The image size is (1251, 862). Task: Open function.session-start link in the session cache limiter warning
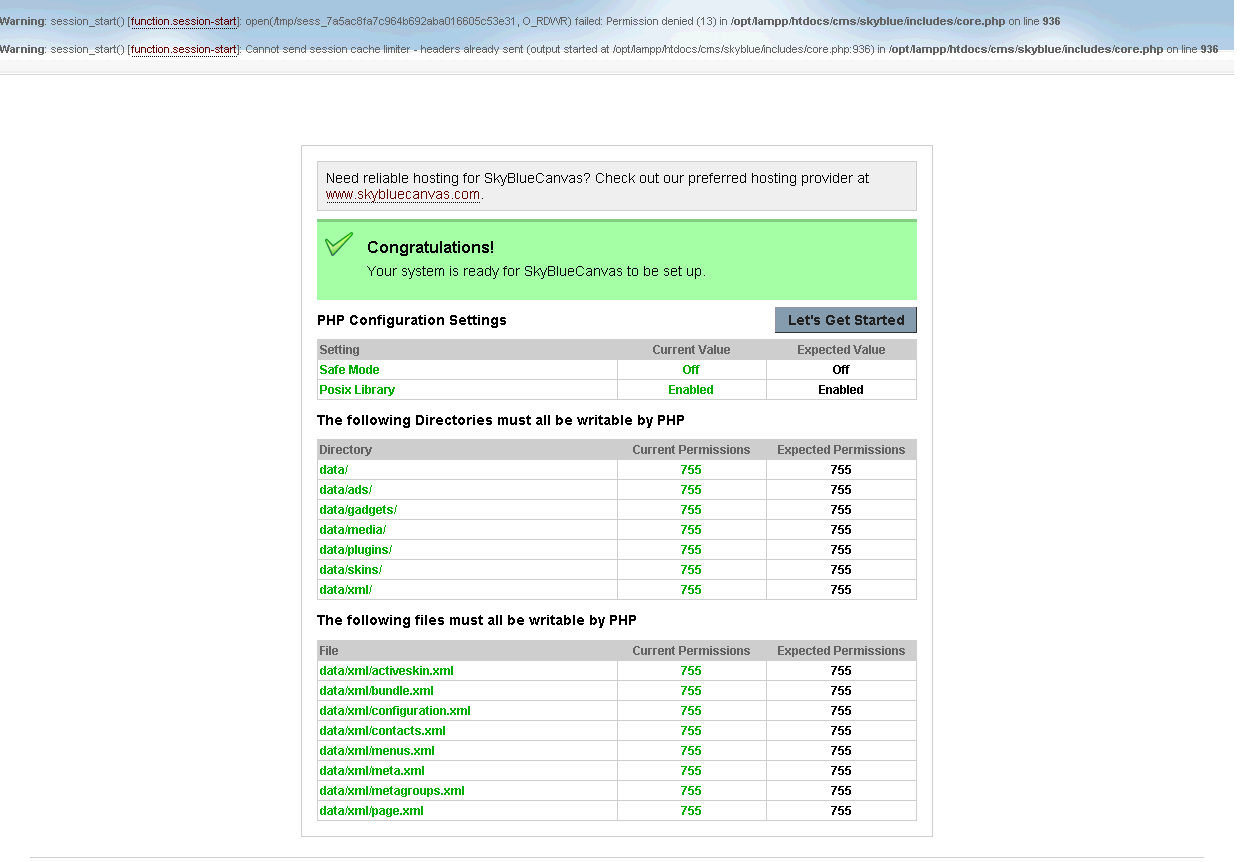[x=184, y=49]
